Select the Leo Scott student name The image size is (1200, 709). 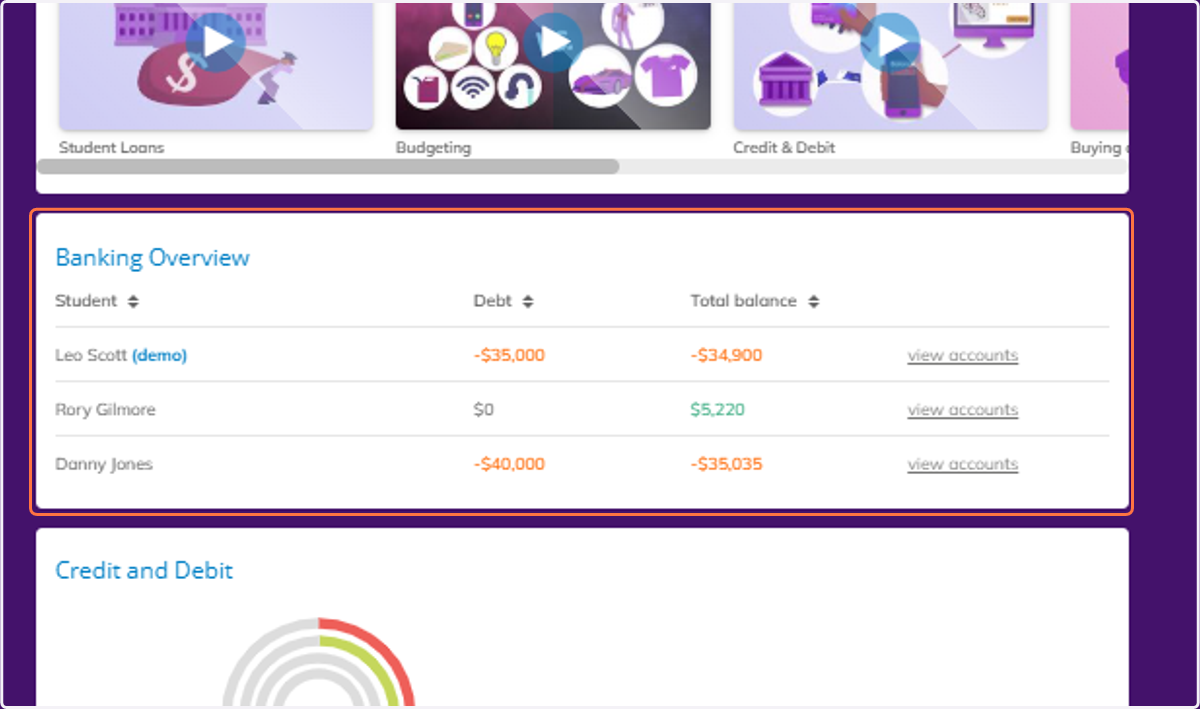tap(91, 355)
